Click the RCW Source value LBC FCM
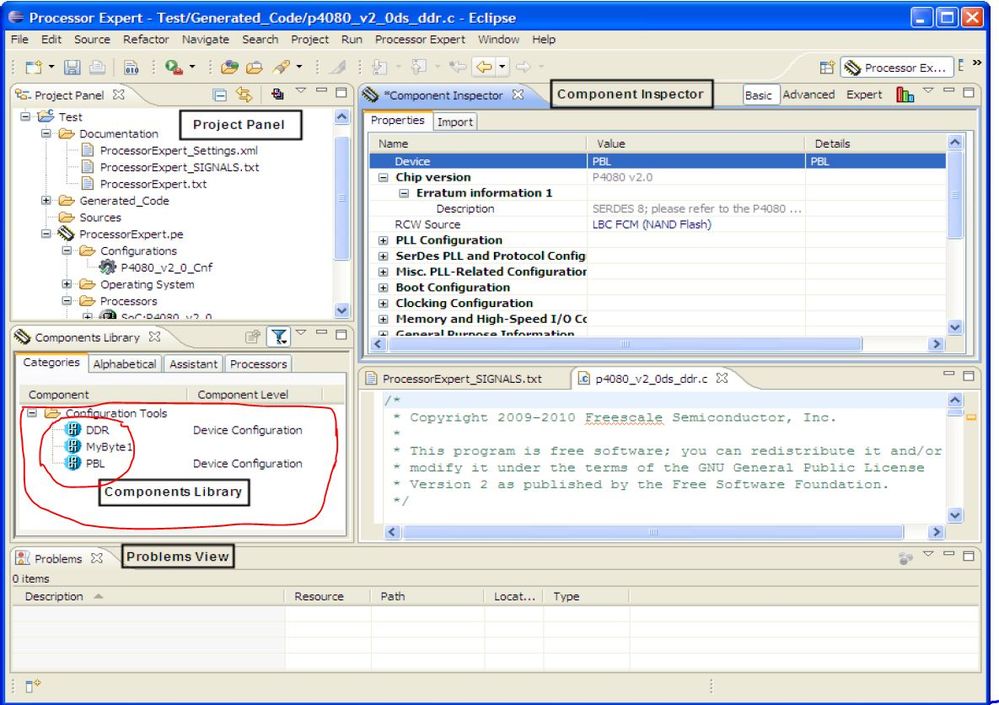 click(651, 224)
